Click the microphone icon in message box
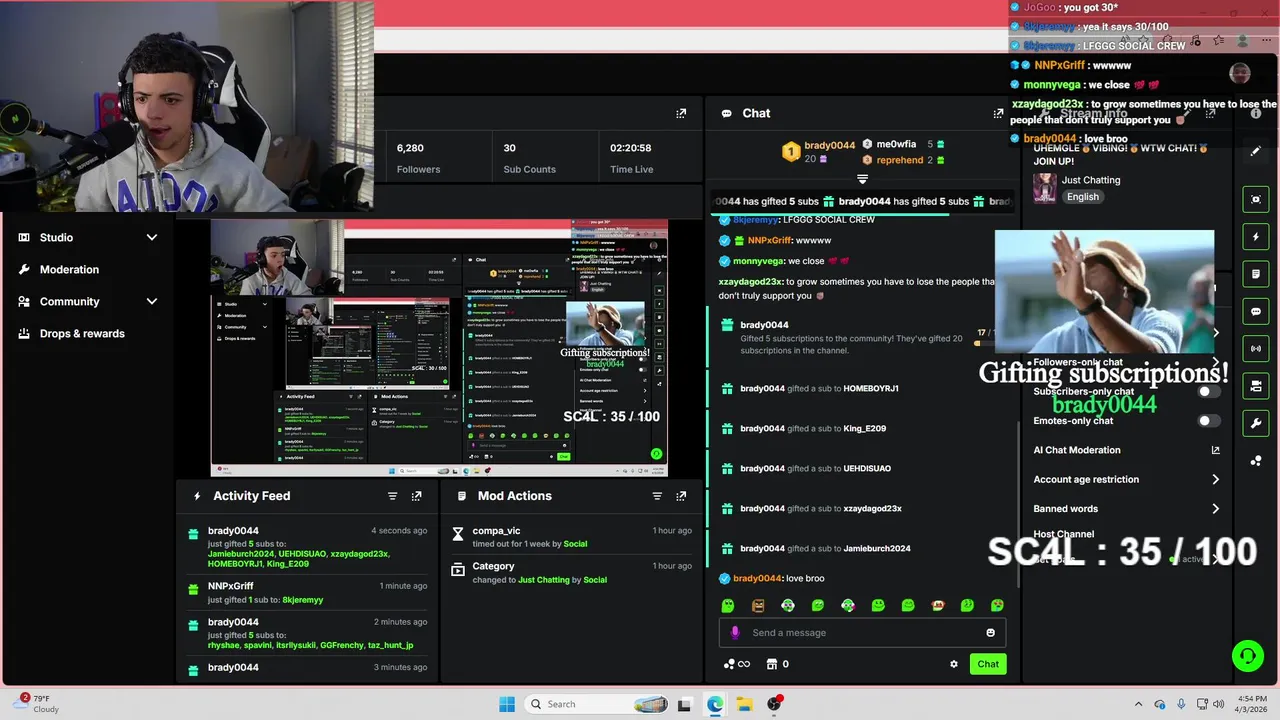This screenshot has width=1280, height=720. [735, 632]
